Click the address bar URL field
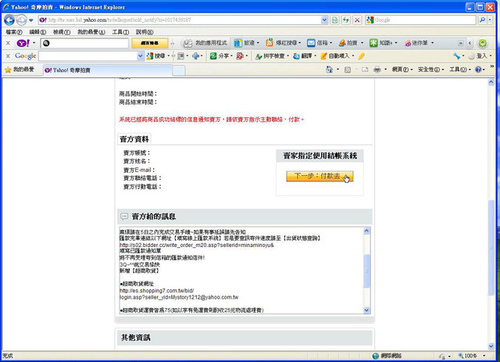This screenshot has height=362, width=500. pyautogui.click(x=180, y=20)
